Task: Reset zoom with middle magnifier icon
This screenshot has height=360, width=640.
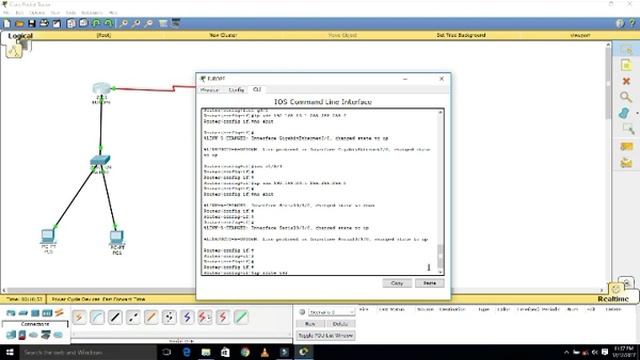Action: tap(136, 24)
